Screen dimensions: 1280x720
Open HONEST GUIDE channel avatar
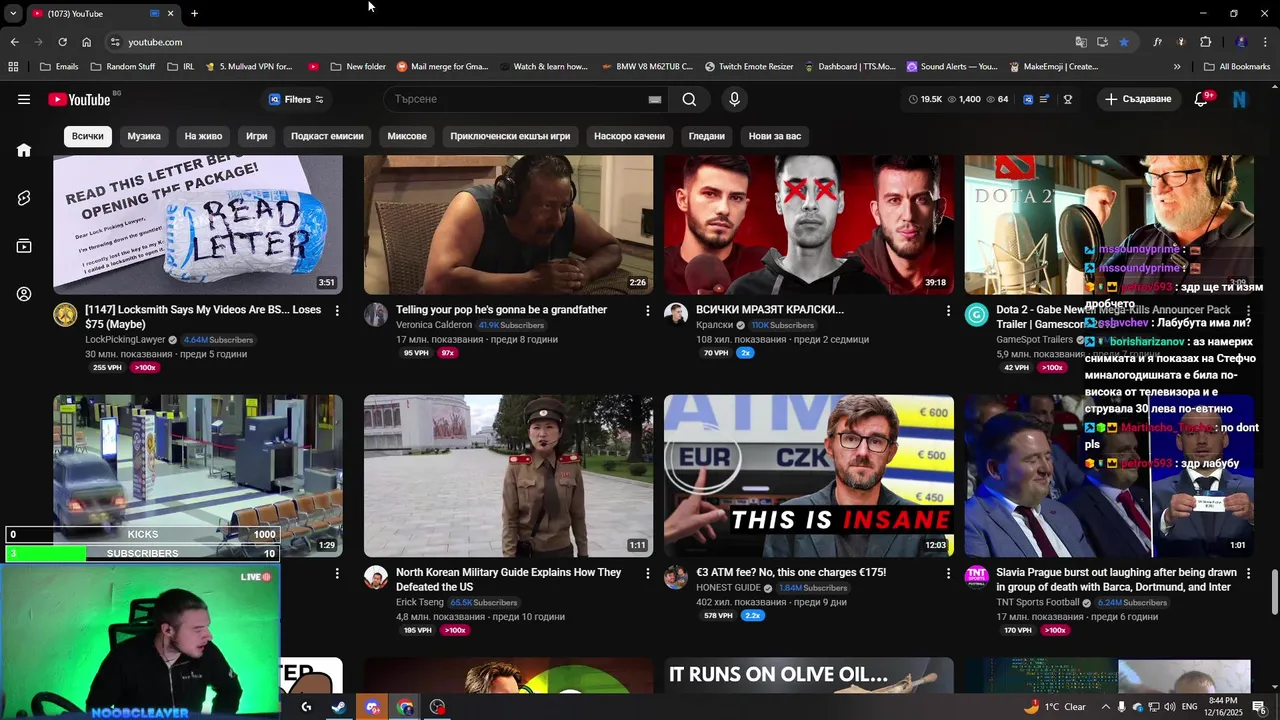pos(676,578)
